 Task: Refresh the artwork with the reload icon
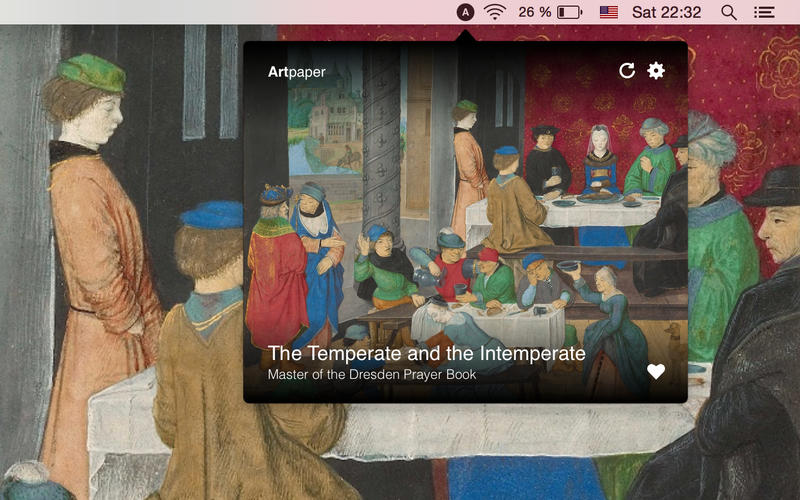627,70
